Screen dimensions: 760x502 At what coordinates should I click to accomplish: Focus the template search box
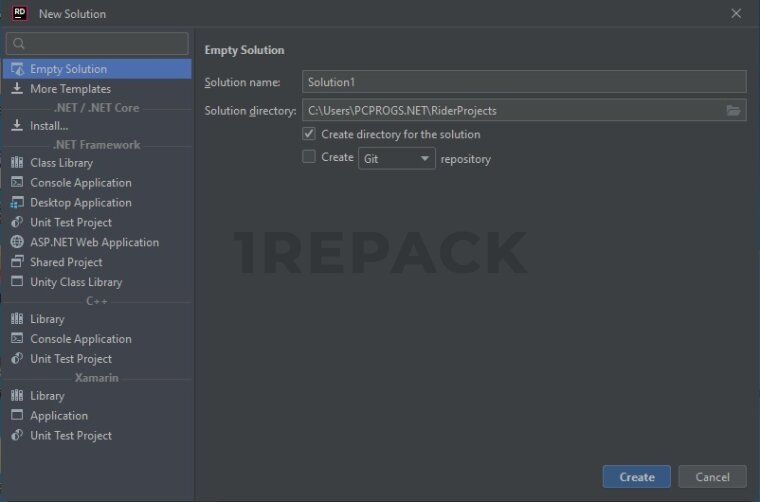(97, 44)
